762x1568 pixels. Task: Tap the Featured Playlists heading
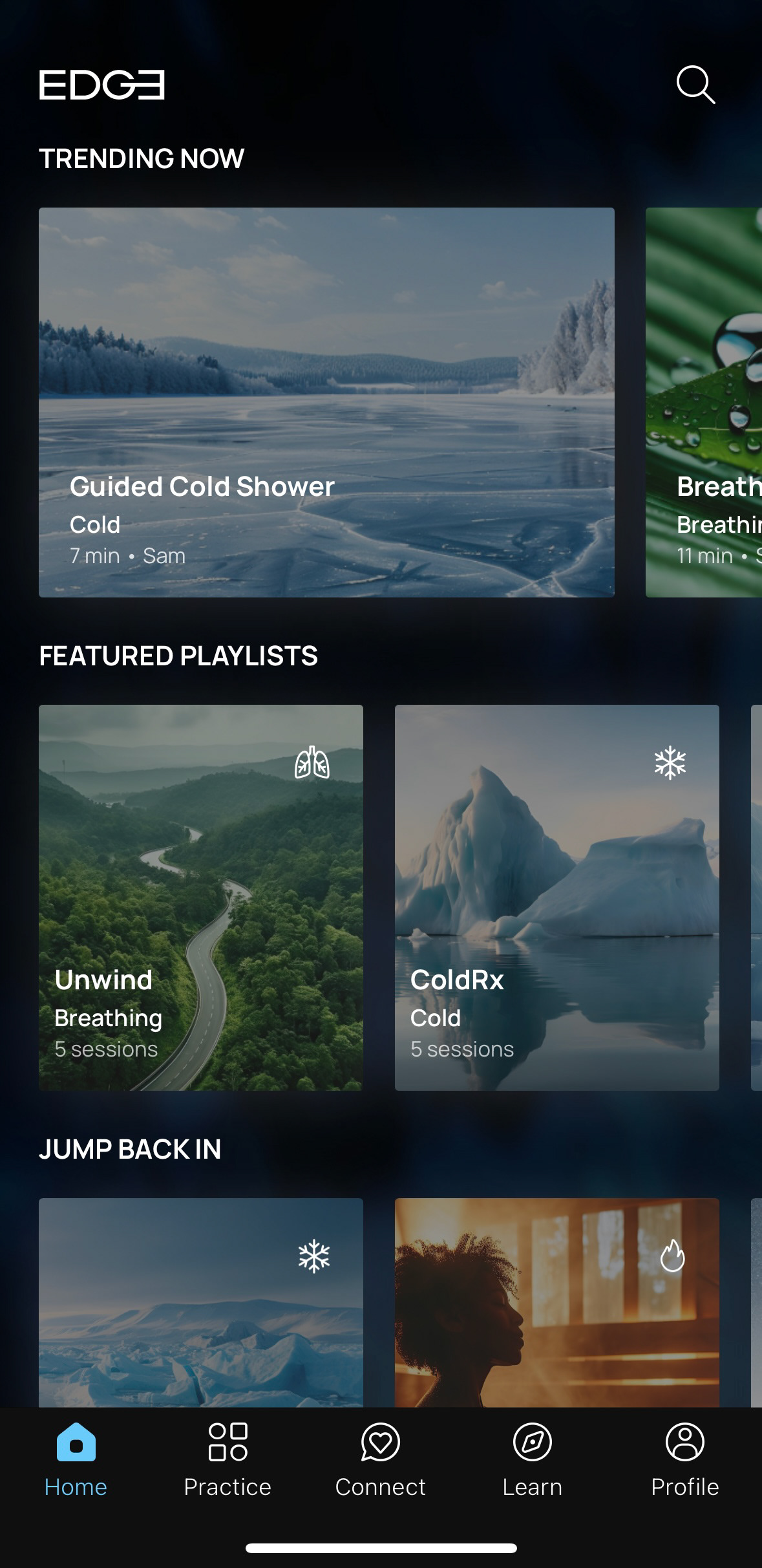[x=178, y=656]
